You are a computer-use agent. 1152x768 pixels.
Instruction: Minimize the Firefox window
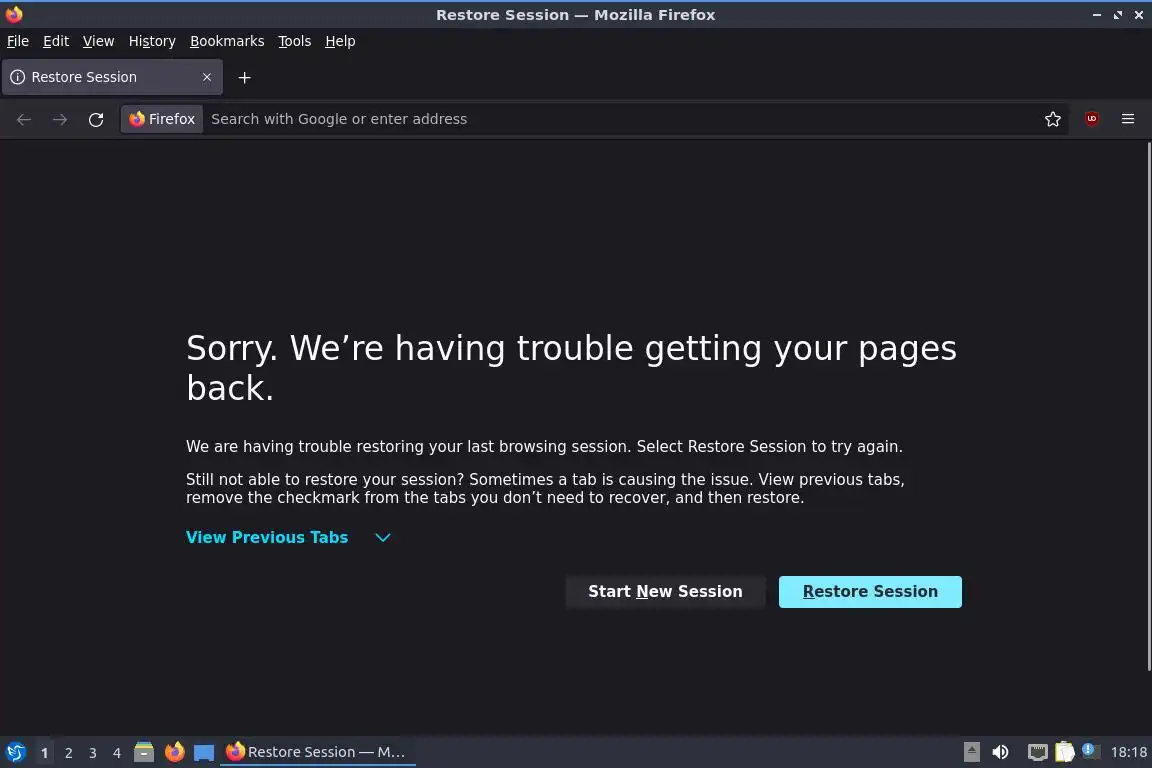tap(1097, 15)
